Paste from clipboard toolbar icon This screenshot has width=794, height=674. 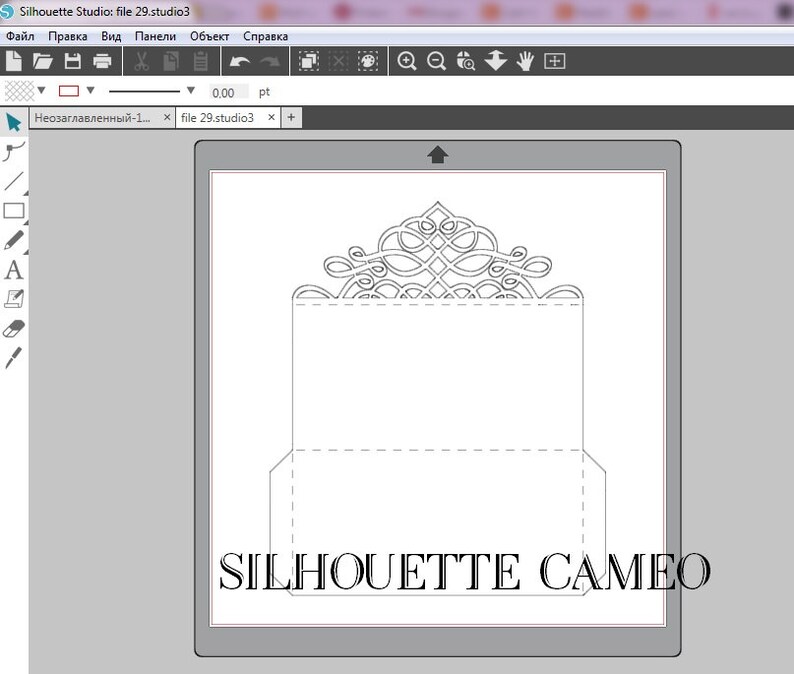(201, 61)
